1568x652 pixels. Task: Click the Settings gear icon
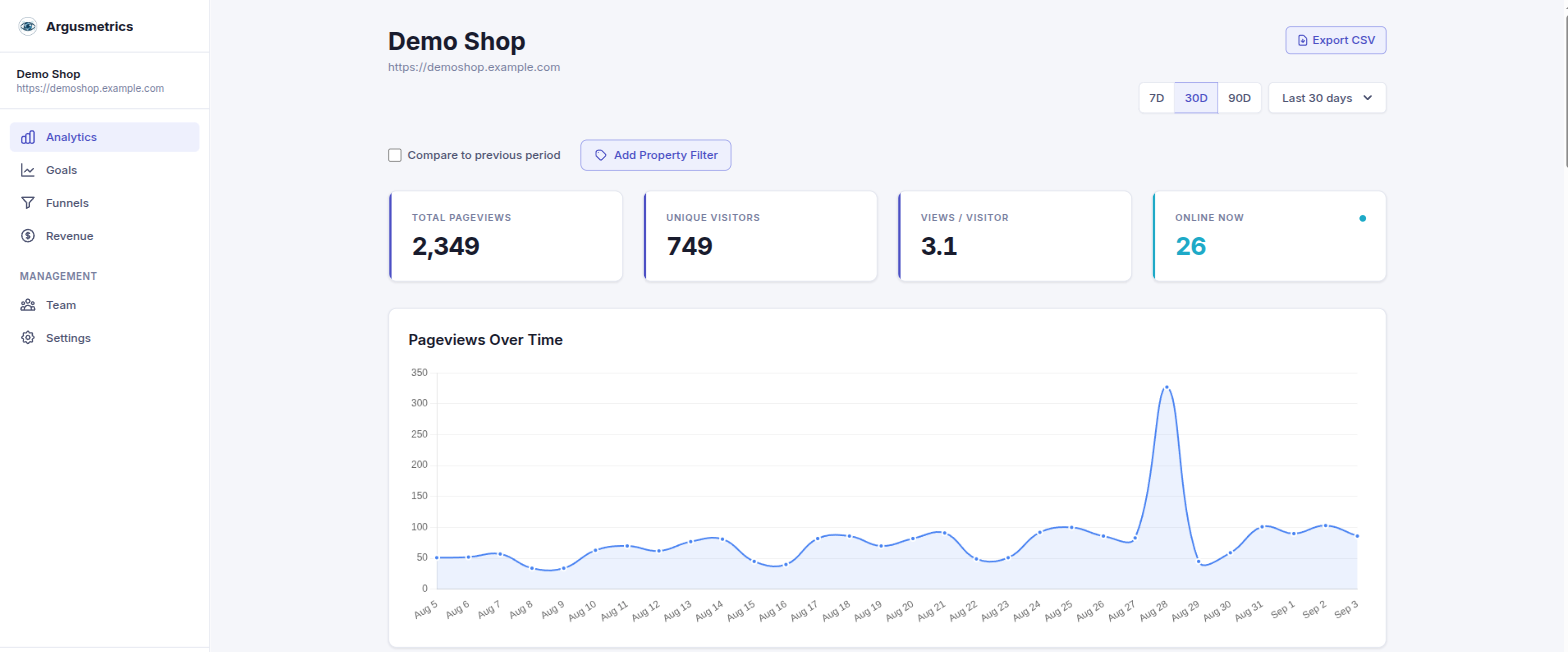(x=28, y=338)
